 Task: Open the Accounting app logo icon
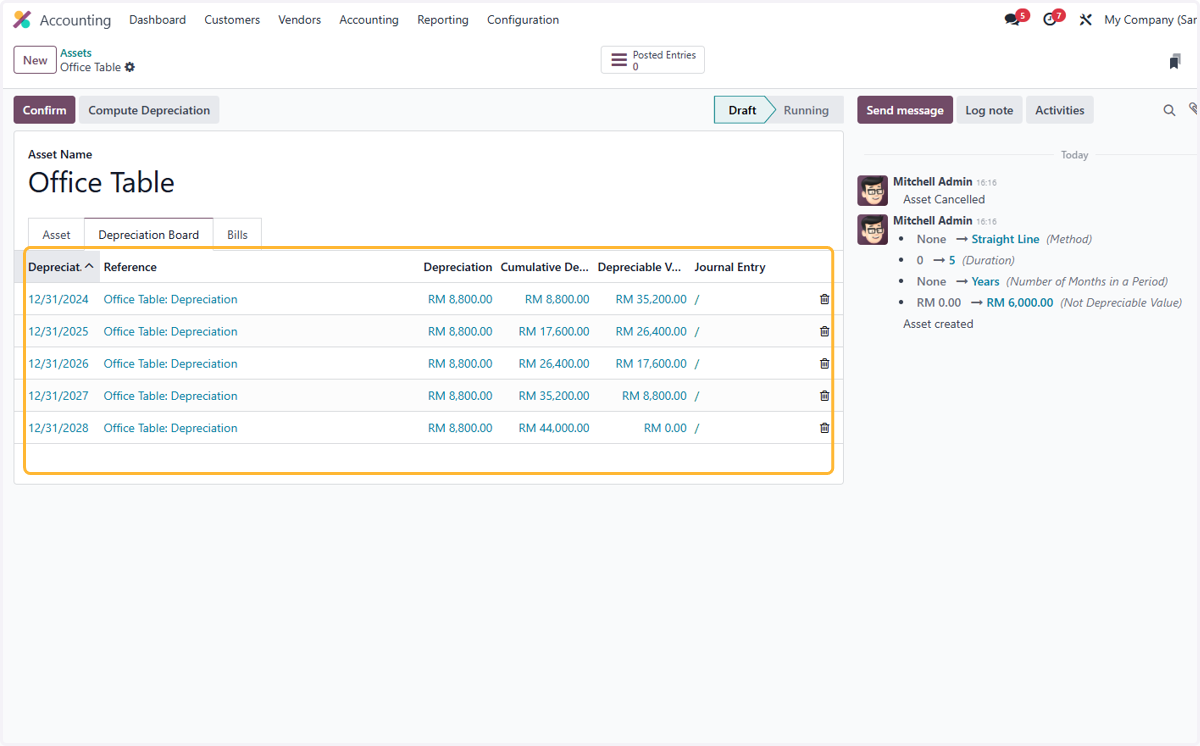pyautogui.click(x=22, y=20)
